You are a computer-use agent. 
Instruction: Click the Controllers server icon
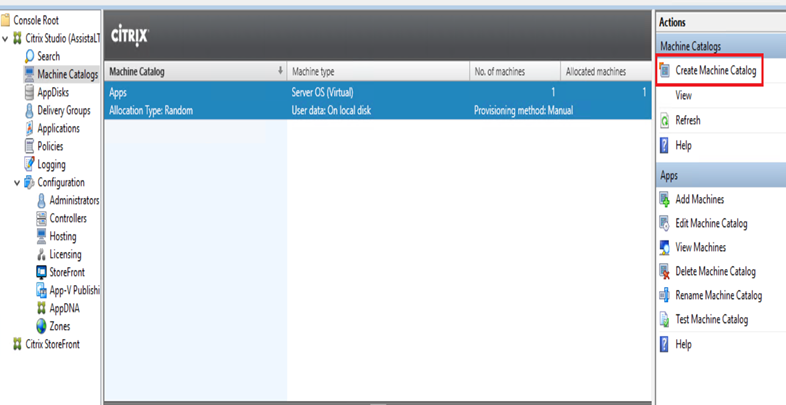tap(42, 219)
